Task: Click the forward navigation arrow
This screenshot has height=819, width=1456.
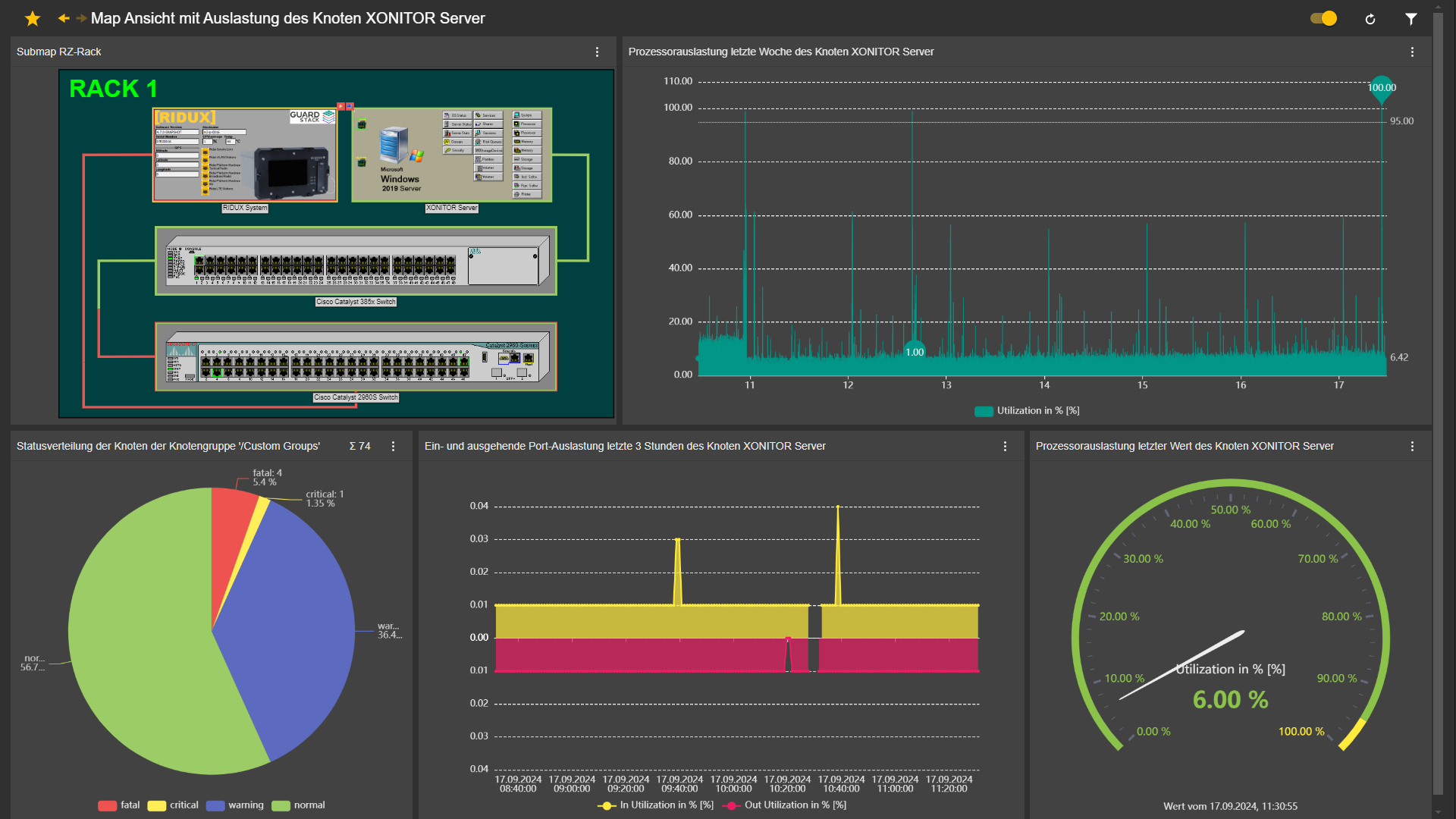Action: (x=80, y=18)
